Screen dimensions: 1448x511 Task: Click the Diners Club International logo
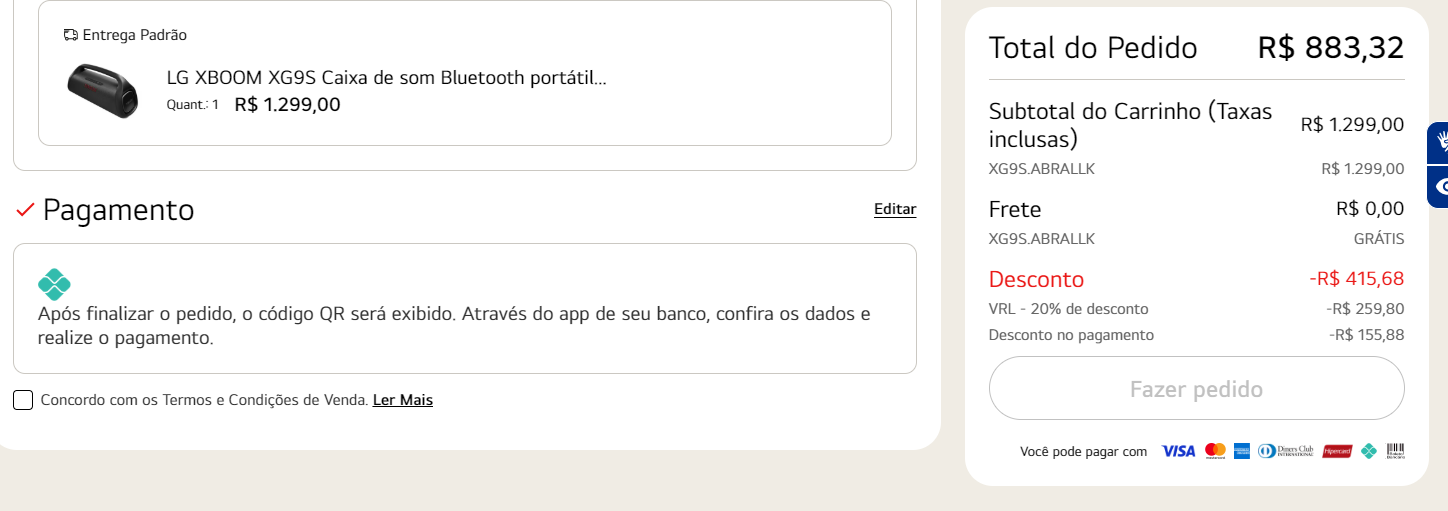1285,451
